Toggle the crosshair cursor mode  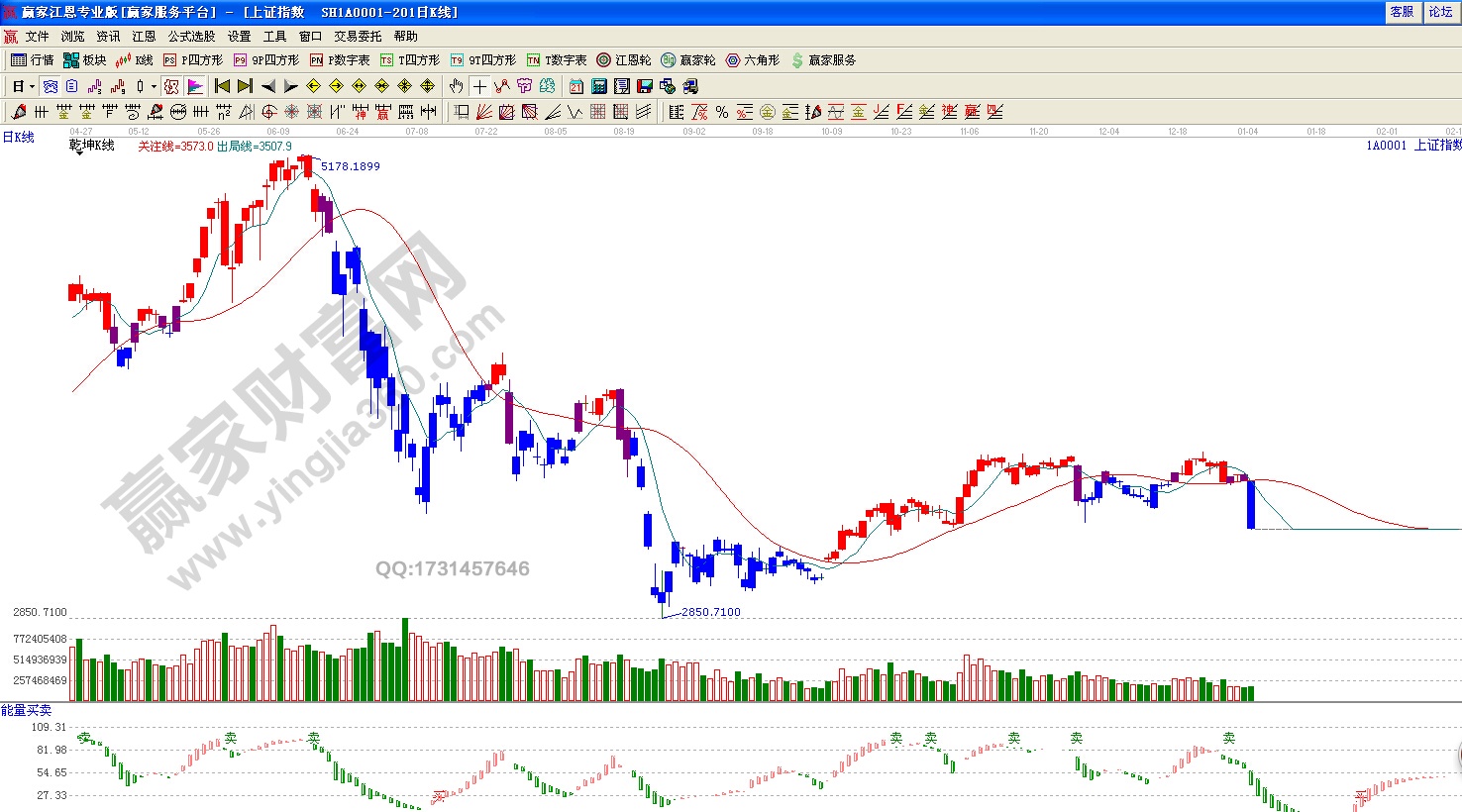pyautogui.click(x=479, y=86)
